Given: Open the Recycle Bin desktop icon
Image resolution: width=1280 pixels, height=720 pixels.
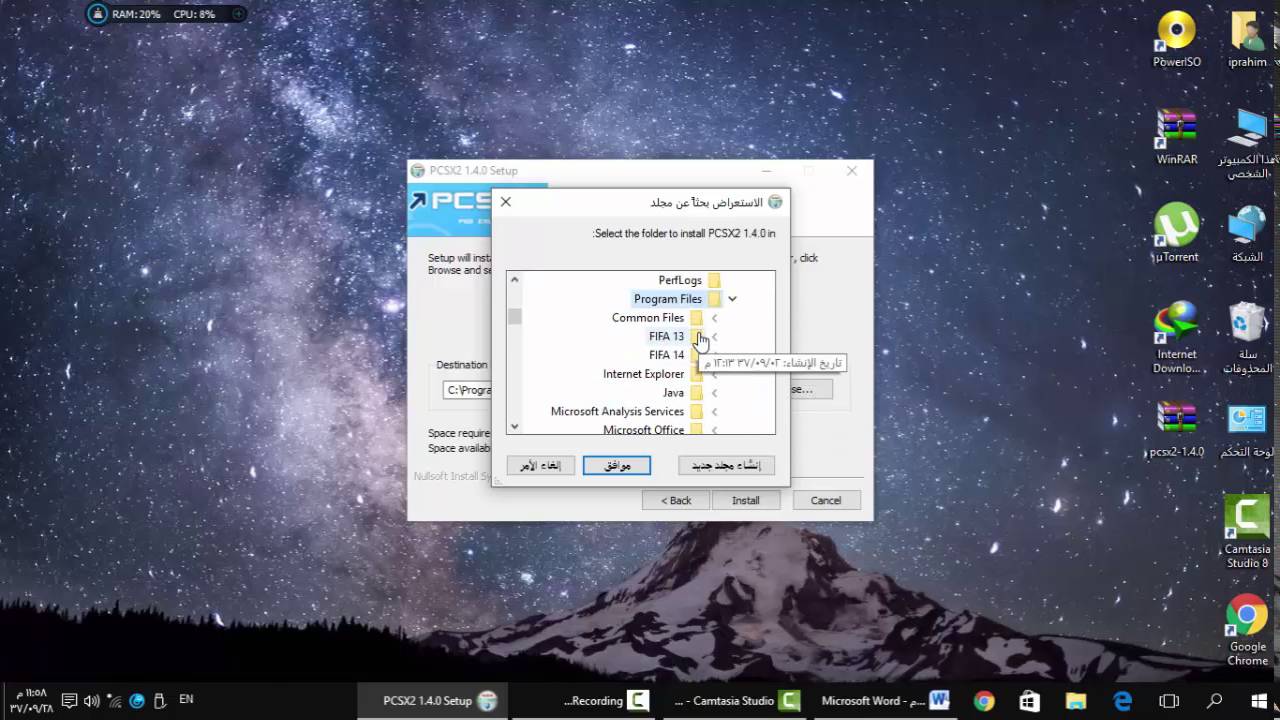Looking at the screenshot, I should [1247, 338].
